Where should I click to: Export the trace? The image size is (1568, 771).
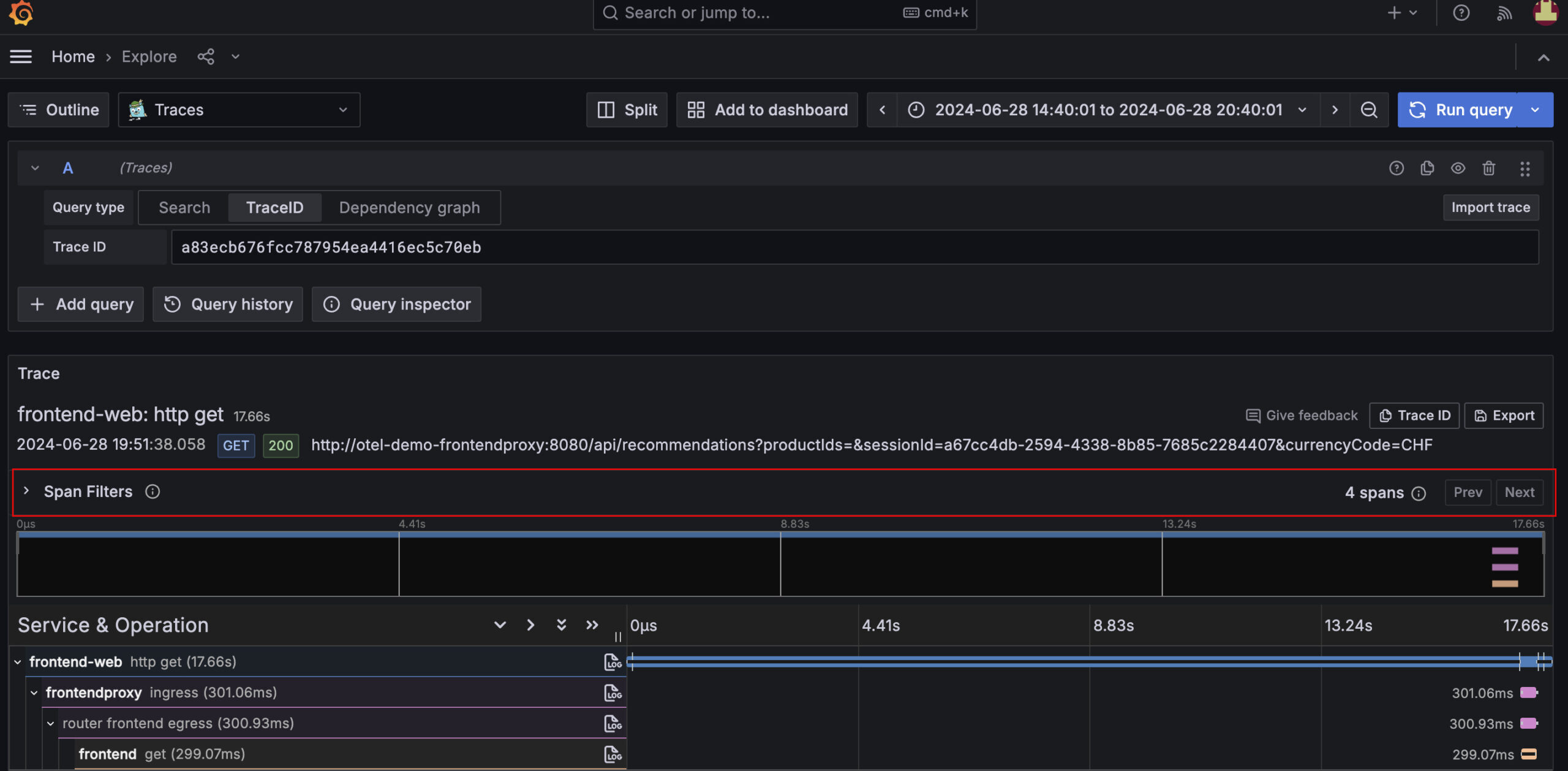(x=1504, y=416)
